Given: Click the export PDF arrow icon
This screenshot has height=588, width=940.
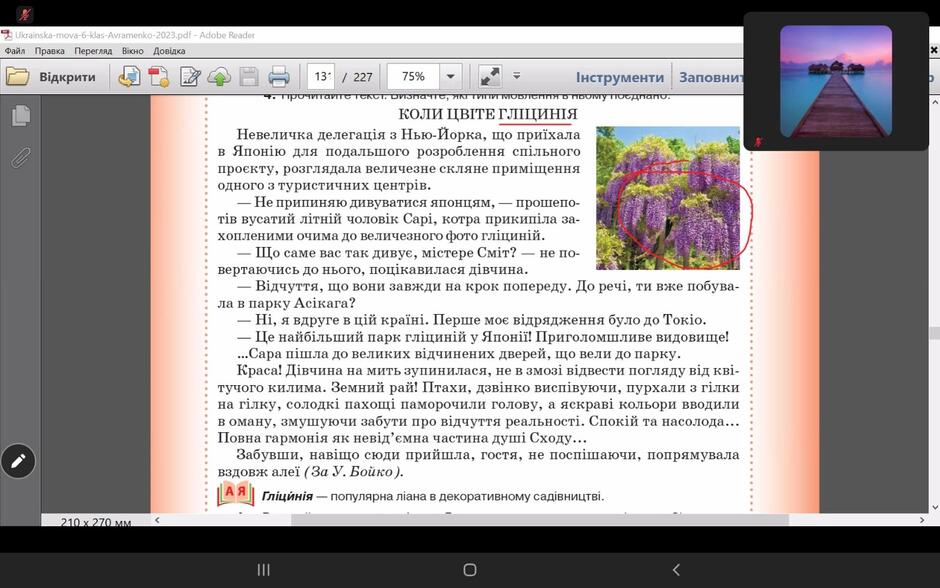Looking at the screenshot, I should click(129, 77).
